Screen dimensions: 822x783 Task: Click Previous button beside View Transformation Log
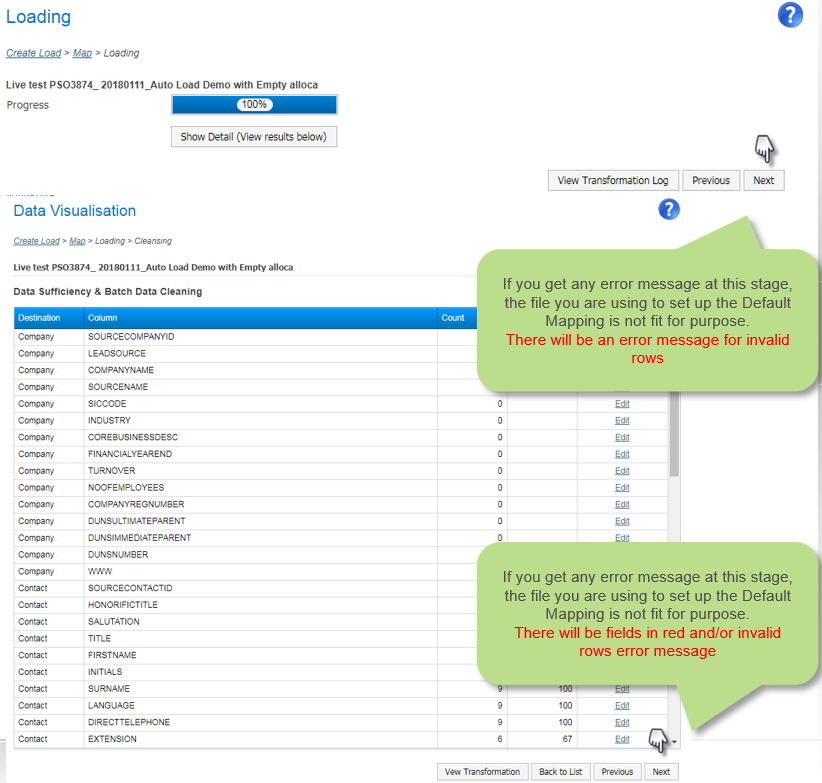[711, 180]
